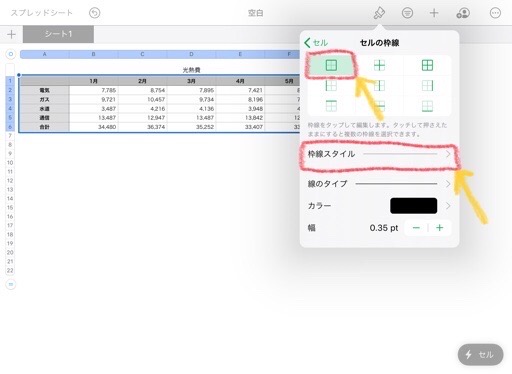Select the 1月 header cell

[94, 81]
